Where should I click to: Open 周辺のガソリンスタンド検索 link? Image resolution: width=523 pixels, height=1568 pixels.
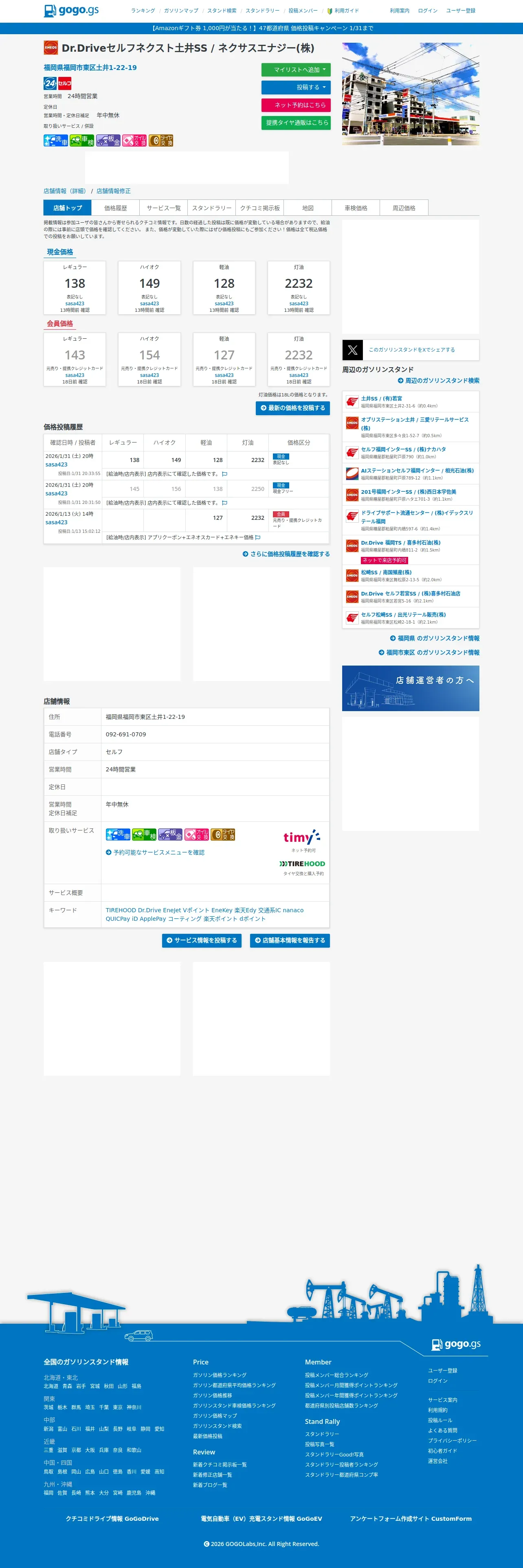pos(438,381)
